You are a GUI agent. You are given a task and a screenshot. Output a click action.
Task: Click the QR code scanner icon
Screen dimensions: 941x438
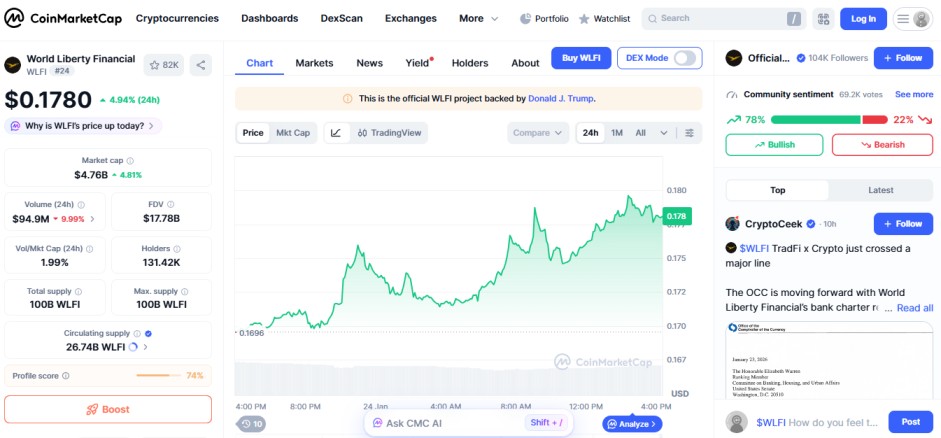click(823, 19)
